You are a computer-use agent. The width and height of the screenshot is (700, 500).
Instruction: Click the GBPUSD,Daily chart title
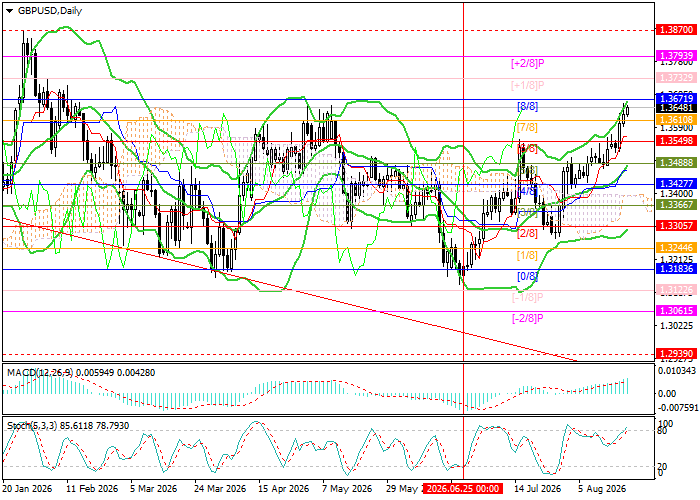50,11
